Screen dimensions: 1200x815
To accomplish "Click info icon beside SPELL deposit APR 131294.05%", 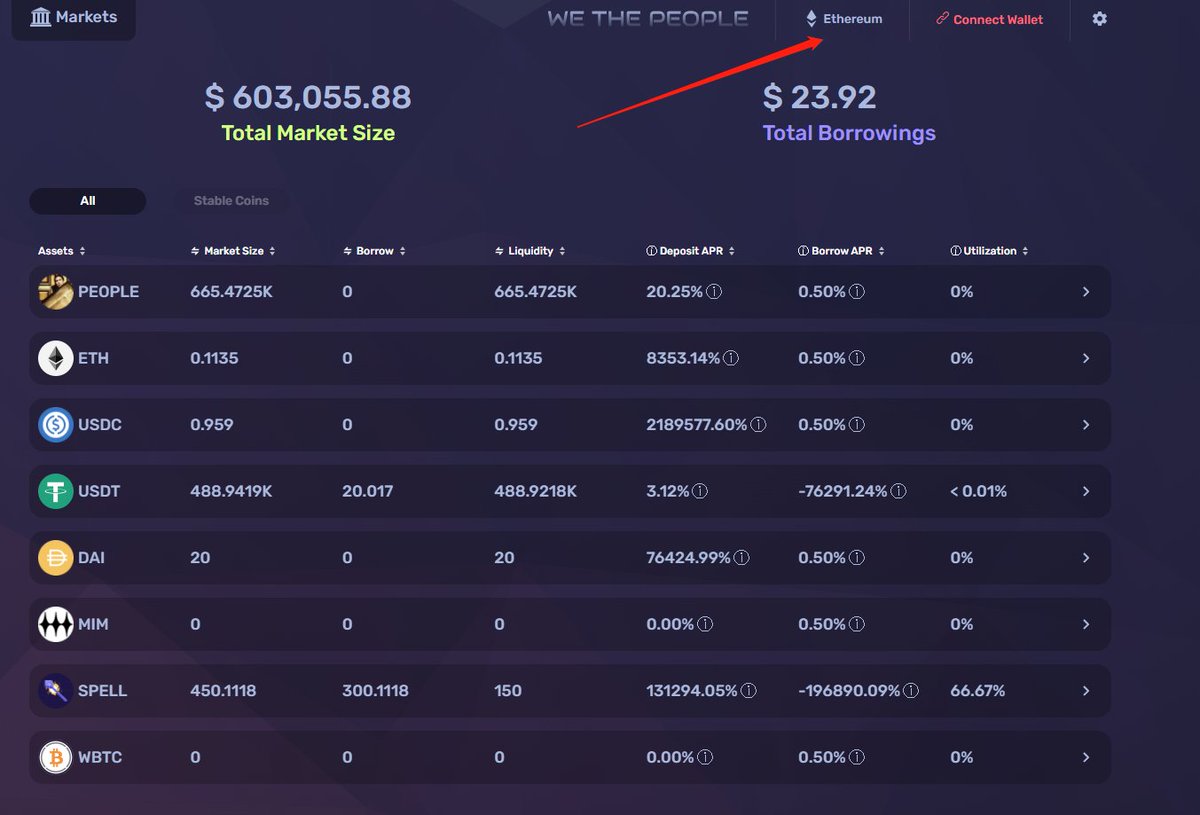I will coord(748,691).
